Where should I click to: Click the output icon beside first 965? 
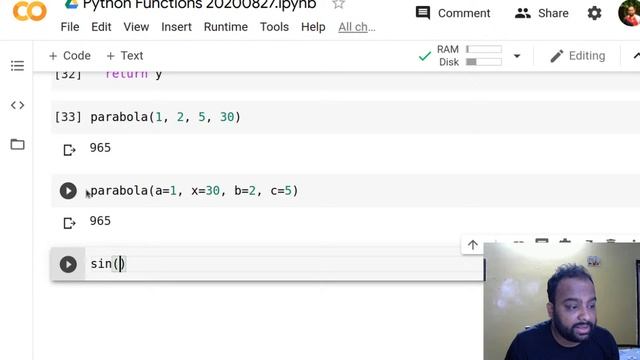pyautogui.click(x=69, y=150)
